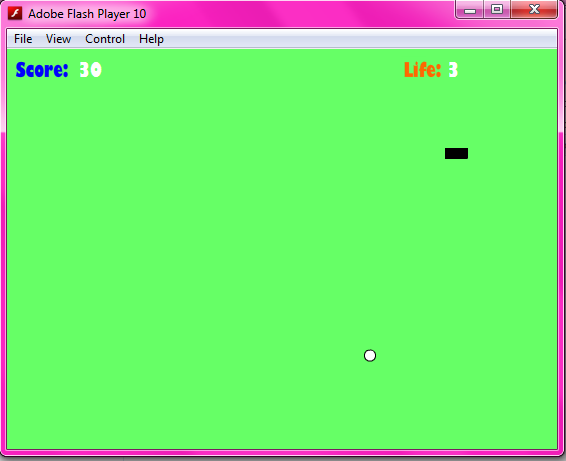Click the white ball in game
The height and width of the screenshot is (461, 566).
370,356
